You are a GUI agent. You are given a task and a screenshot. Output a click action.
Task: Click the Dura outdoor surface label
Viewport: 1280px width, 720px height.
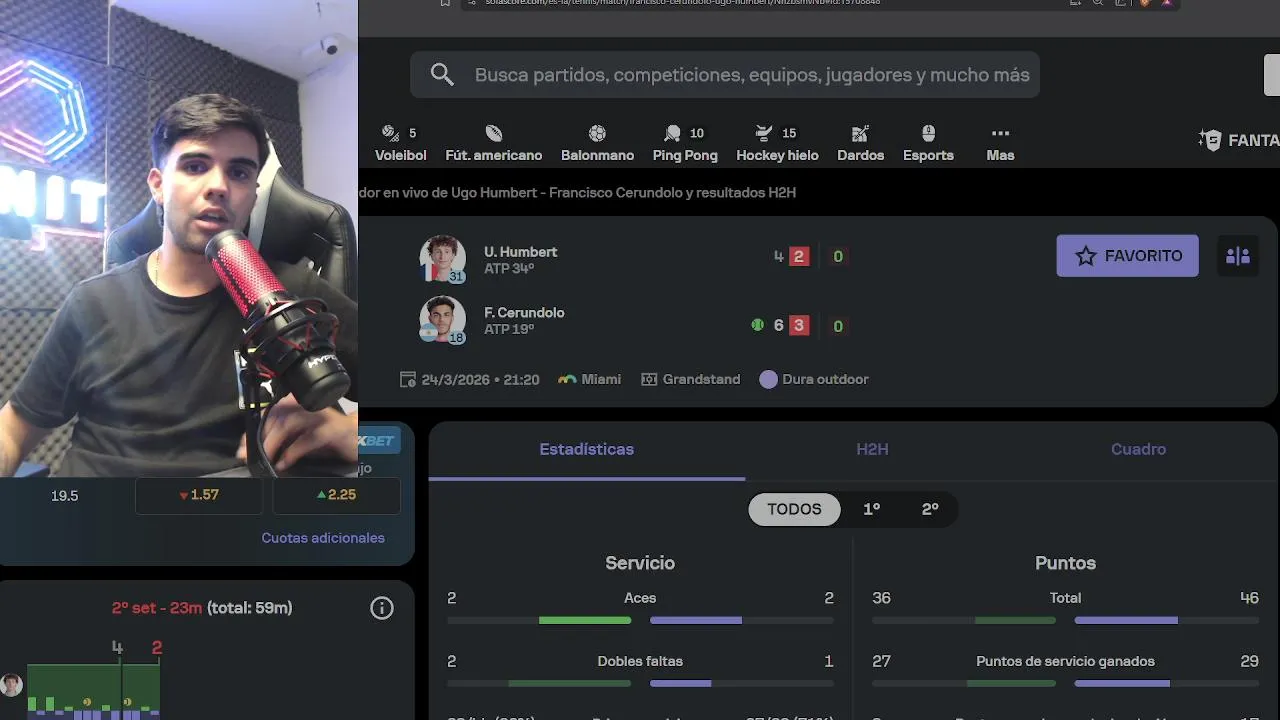[814, 380]
